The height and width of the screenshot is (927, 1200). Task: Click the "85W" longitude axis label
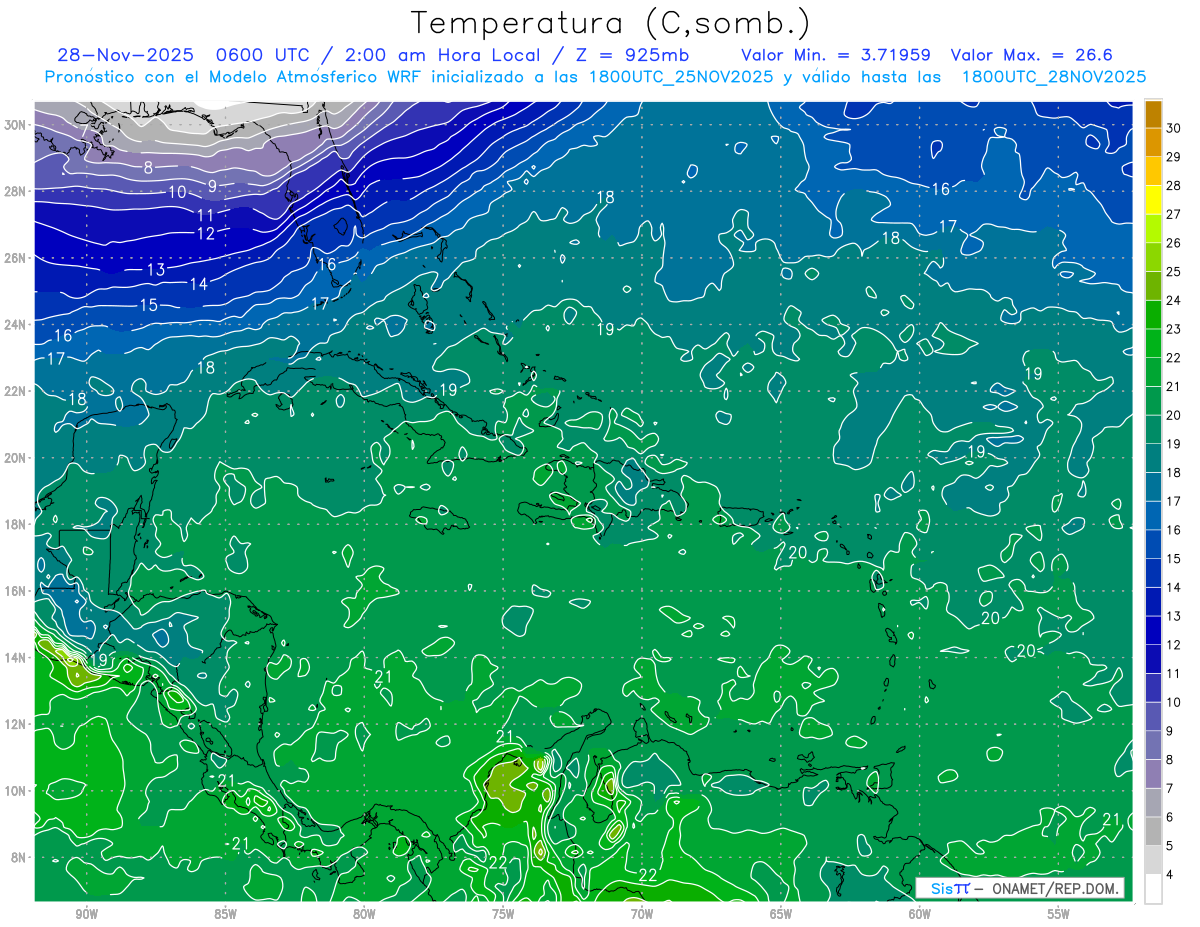click(225, 914)
